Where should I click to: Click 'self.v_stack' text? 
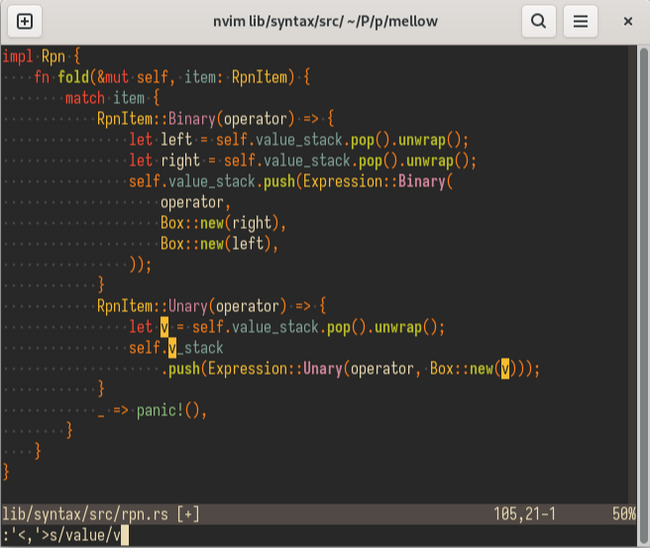coord(176,348)
